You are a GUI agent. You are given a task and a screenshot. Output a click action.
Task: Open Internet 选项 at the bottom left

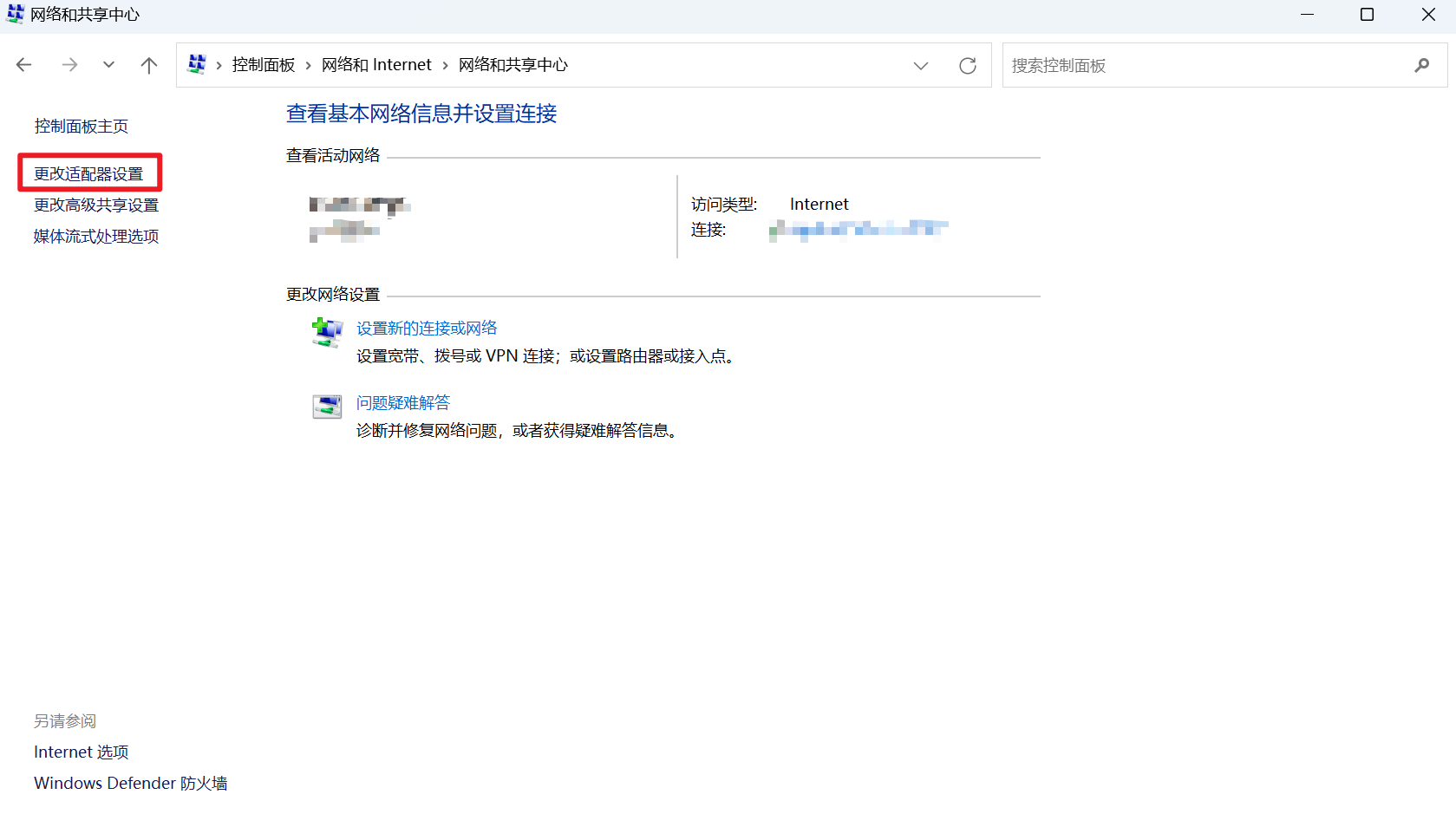(81, 752)
